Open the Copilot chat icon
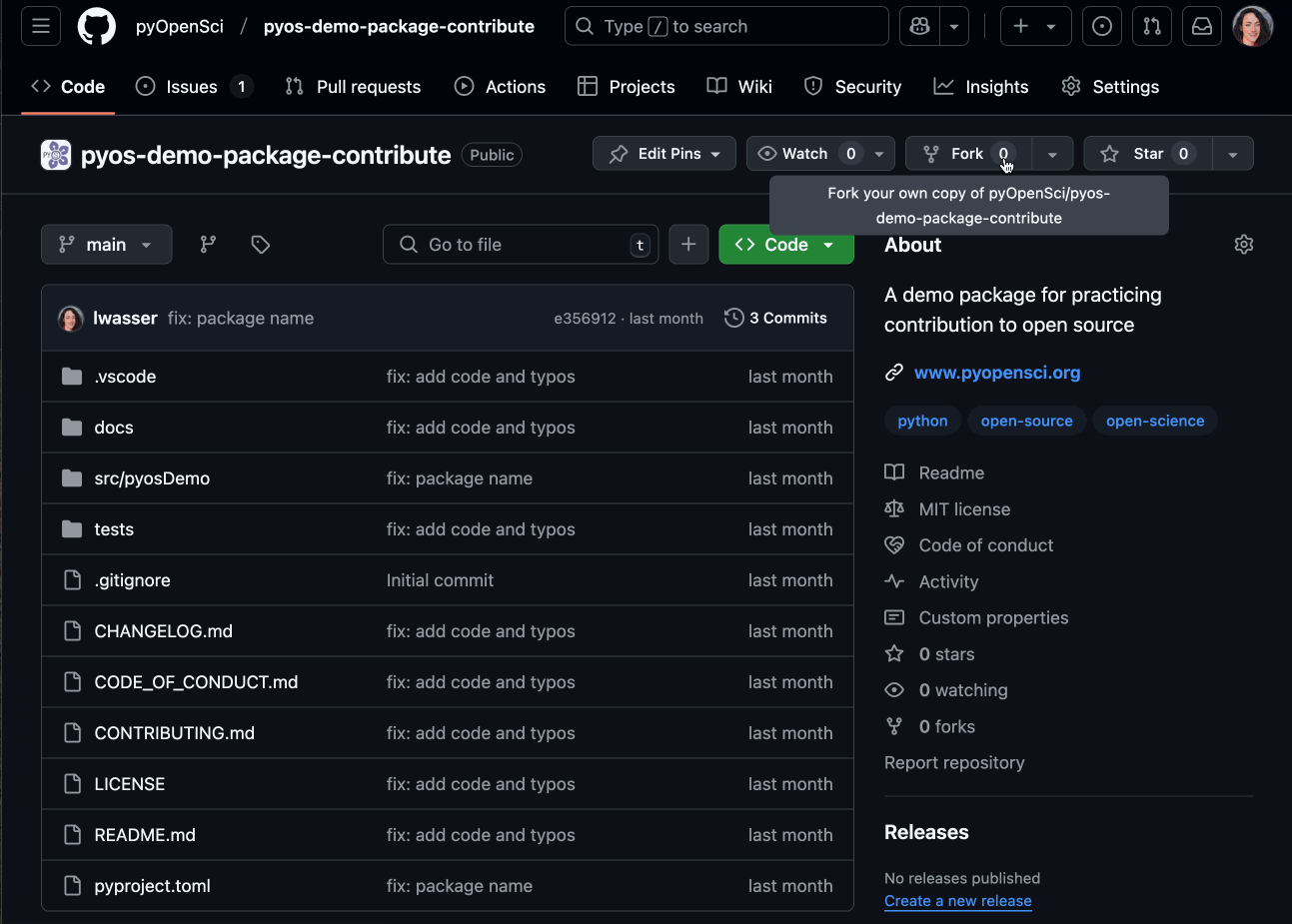Image resolution: width=1292 pixels, height=924 pixels. pos(919,26)
